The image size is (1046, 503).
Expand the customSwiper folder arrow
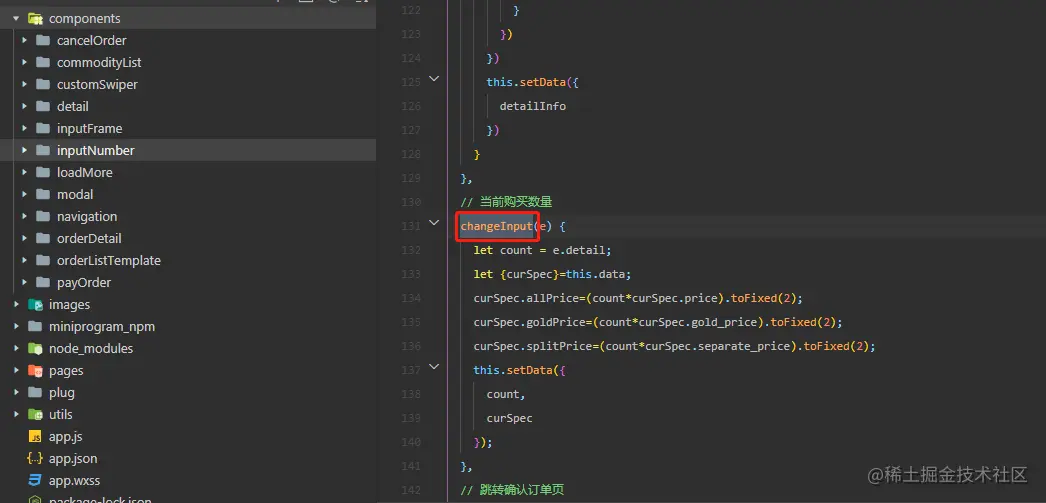coord(24,85)
